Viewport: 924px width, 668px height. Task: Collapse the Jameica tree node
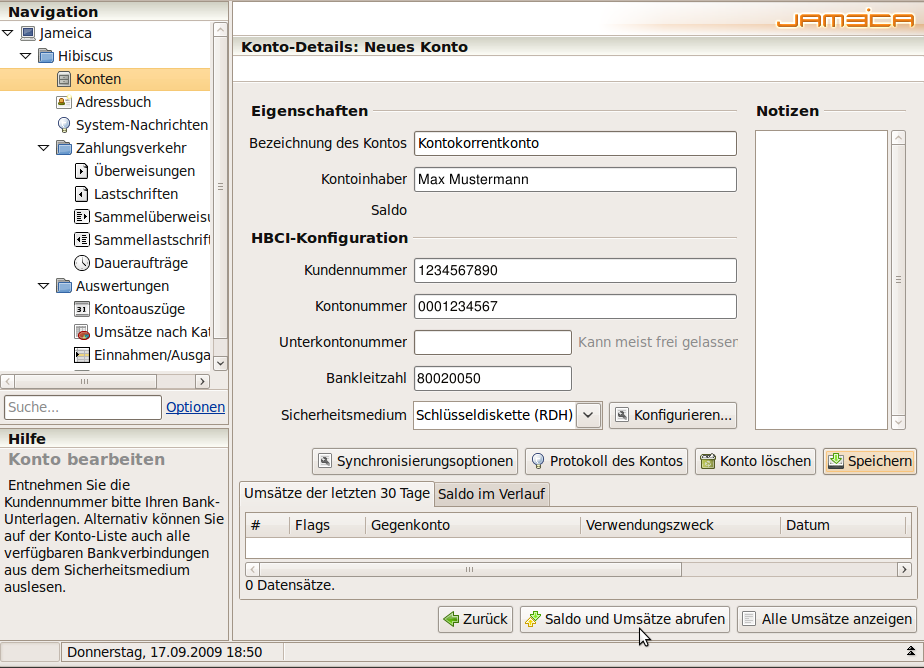[8, 33]
